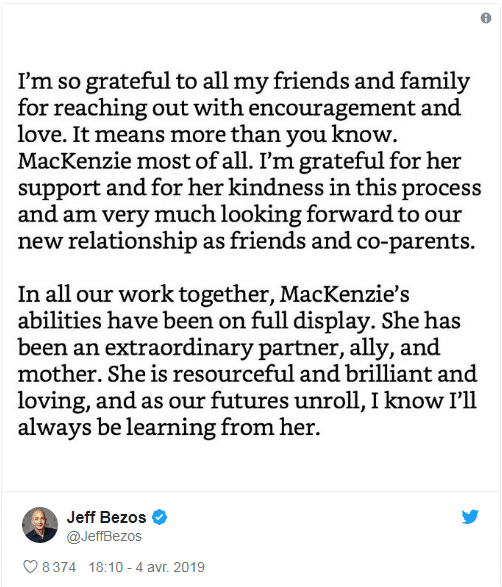Click the blue verified checkmark badge

click(159, 517)
